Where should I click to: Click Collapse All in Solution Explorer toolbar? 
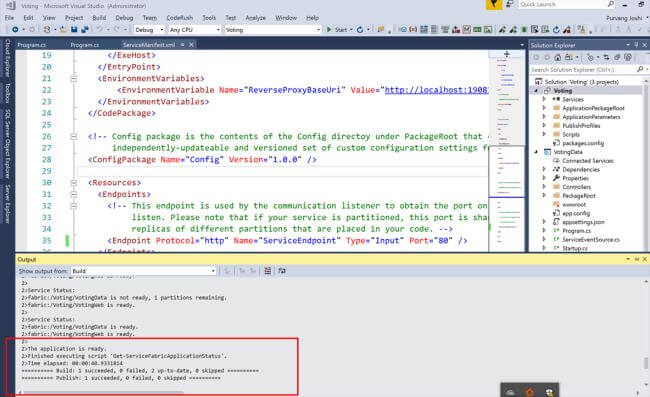pyautogui.click(x=617, y=57)
